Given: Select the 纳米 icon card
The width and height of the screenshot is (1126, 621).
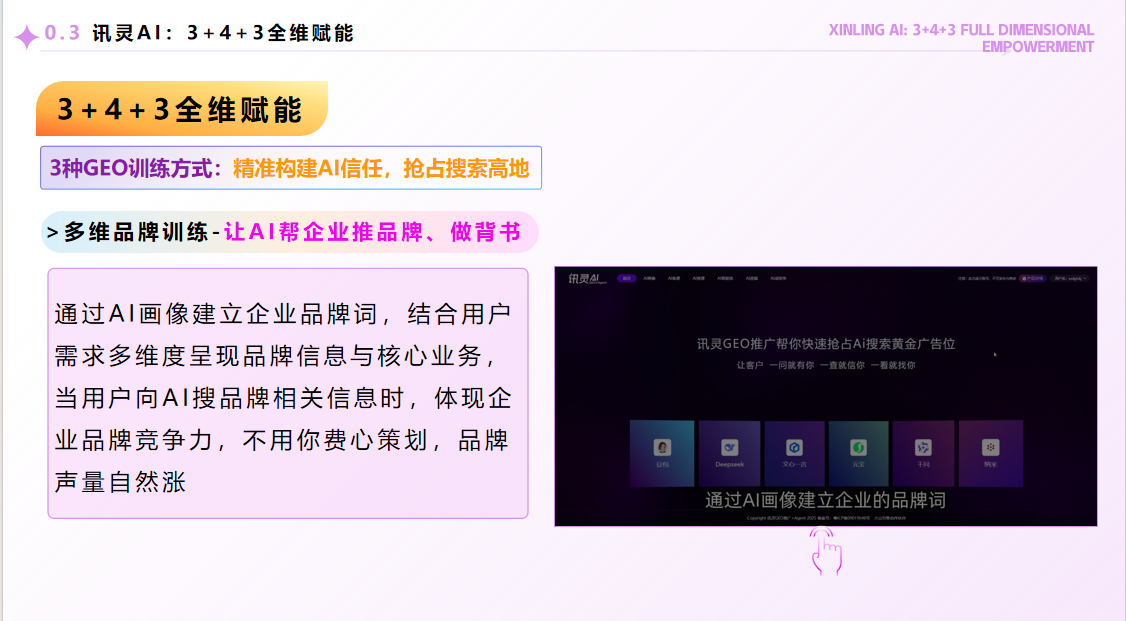Looking at the screenshot, I should pos(990,453).
